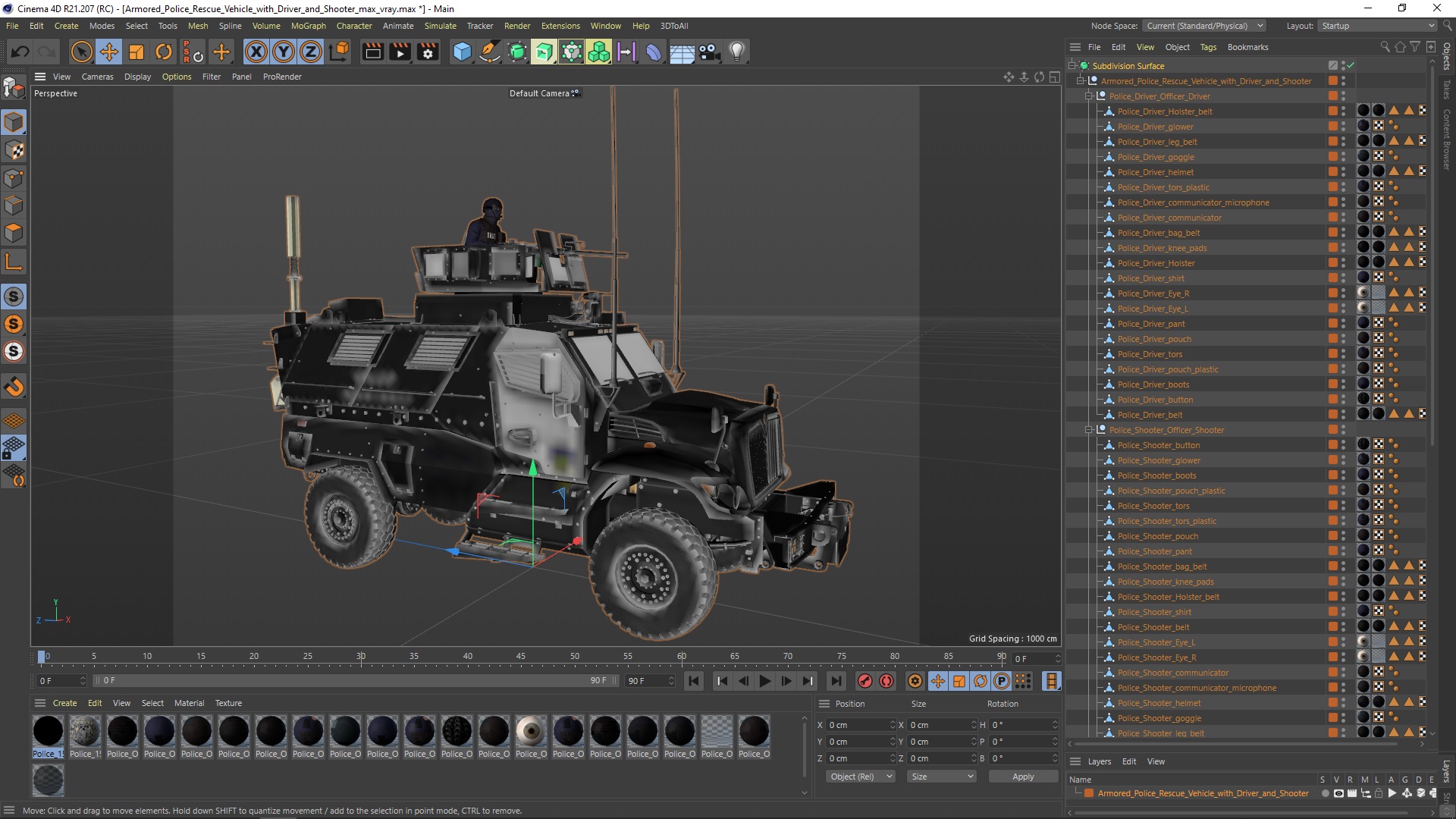Open the Layout Startup dropdown

click(x=1377, y=26)
